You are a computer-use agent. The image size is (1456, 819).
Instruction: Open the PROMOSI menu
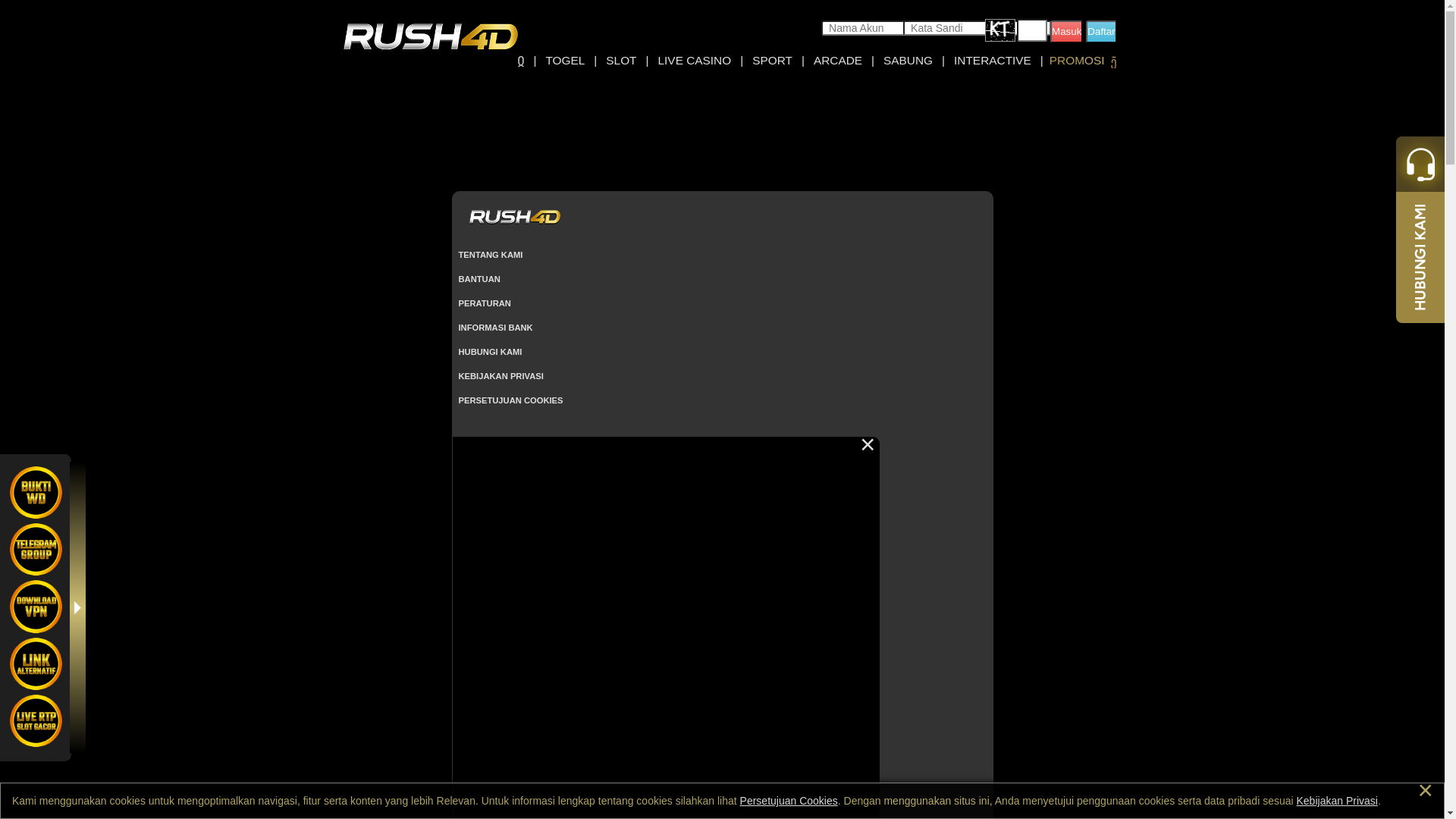click(1077, 61)
